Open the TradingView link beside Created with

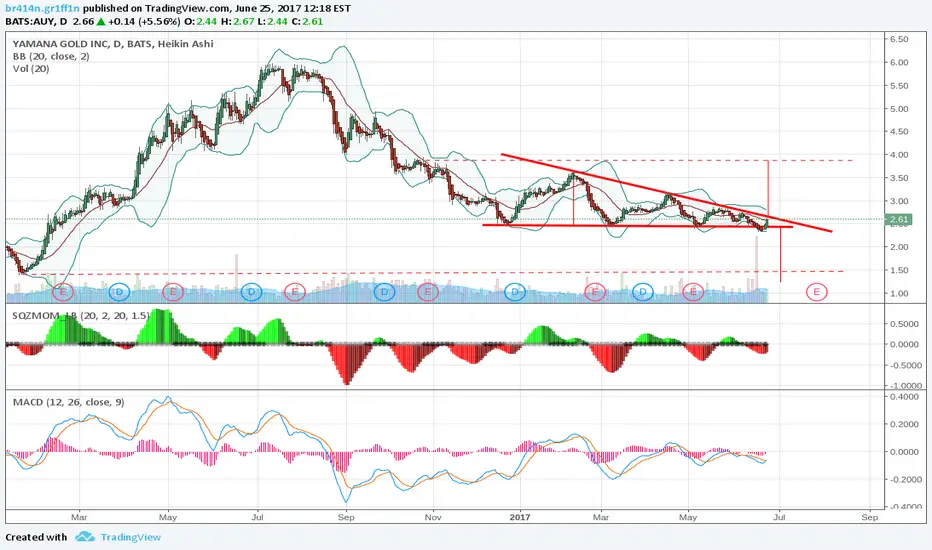130,537
